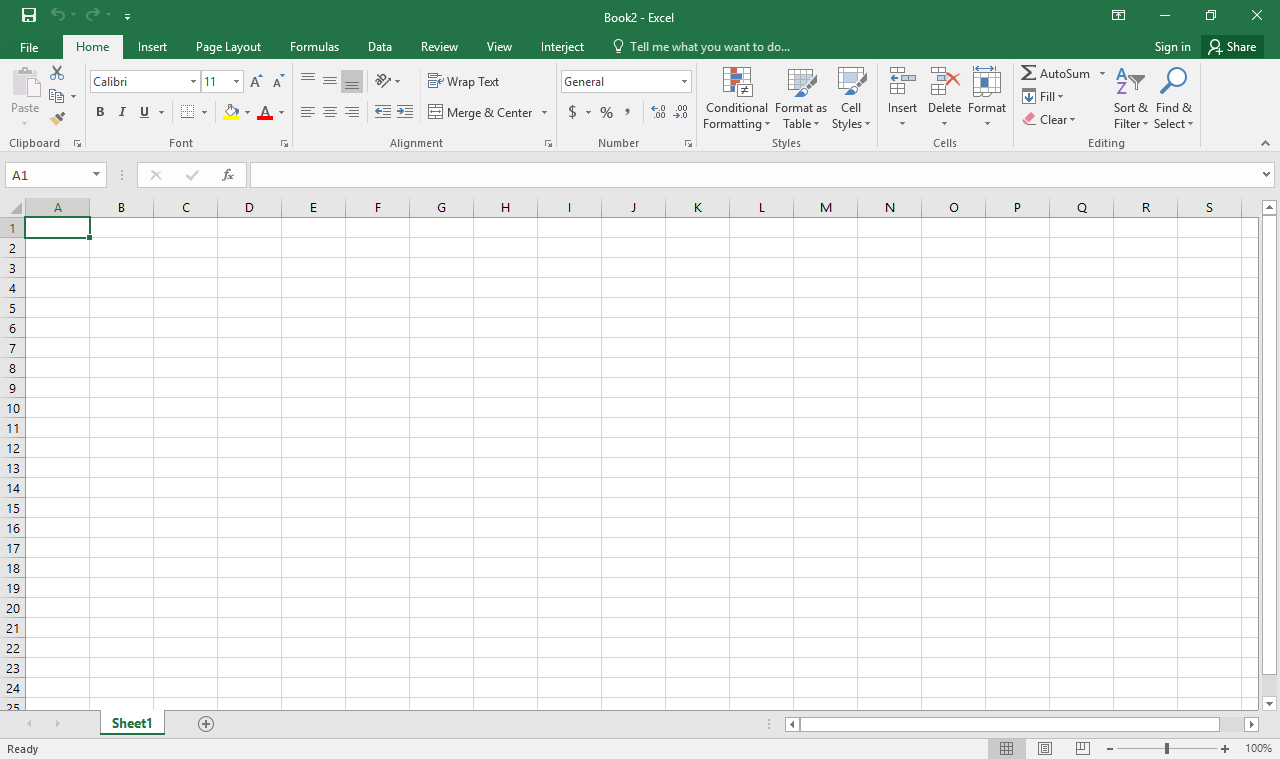Switch to the Formulas tab
1280x759 pixels.
coord(314,47)
